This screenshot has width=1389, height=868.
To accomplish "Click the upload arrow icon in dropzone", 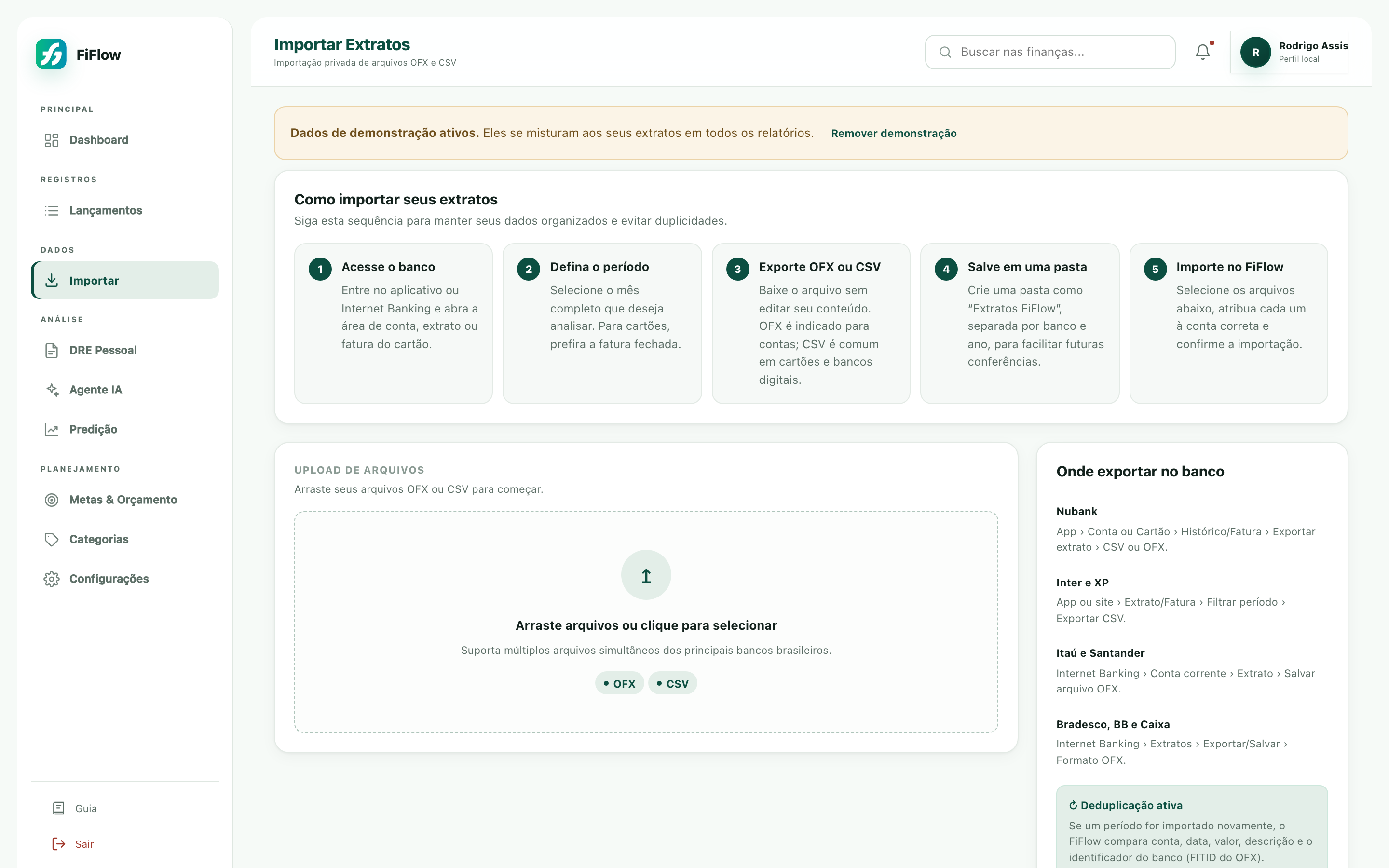I will click(646, 575).
